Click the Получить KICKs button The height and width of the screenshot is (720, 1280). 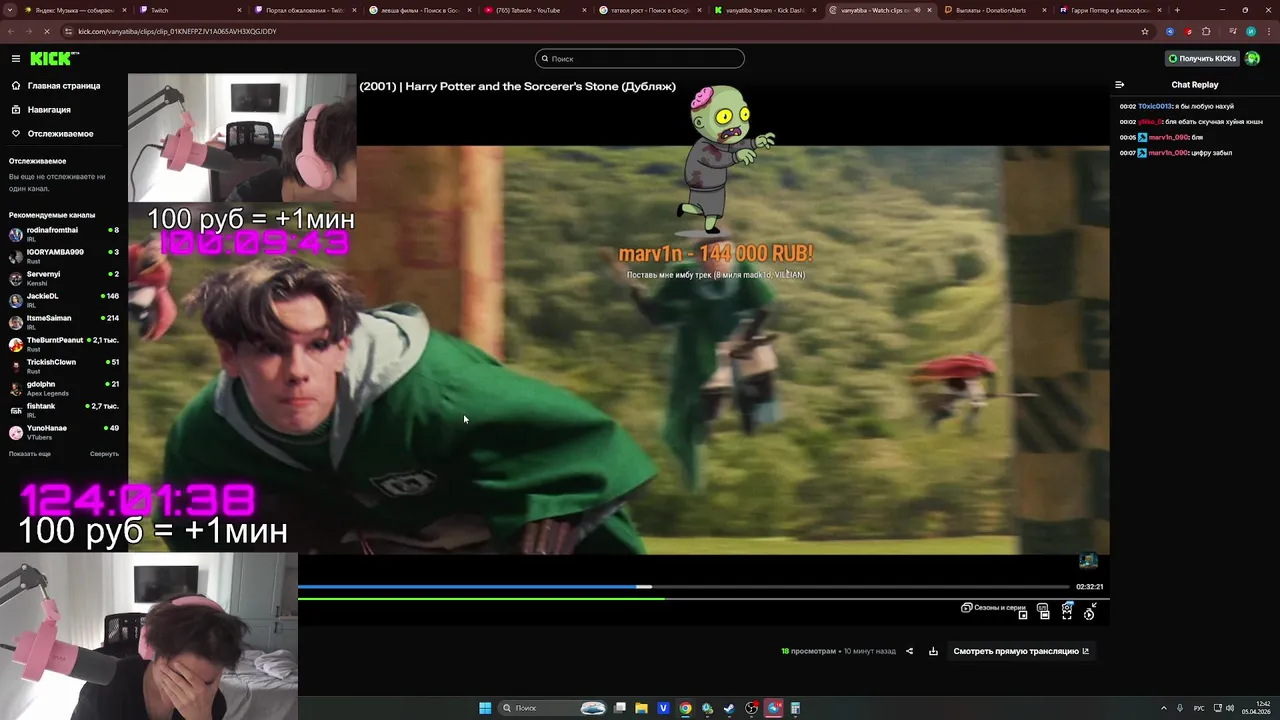(x=1203, y=59)
